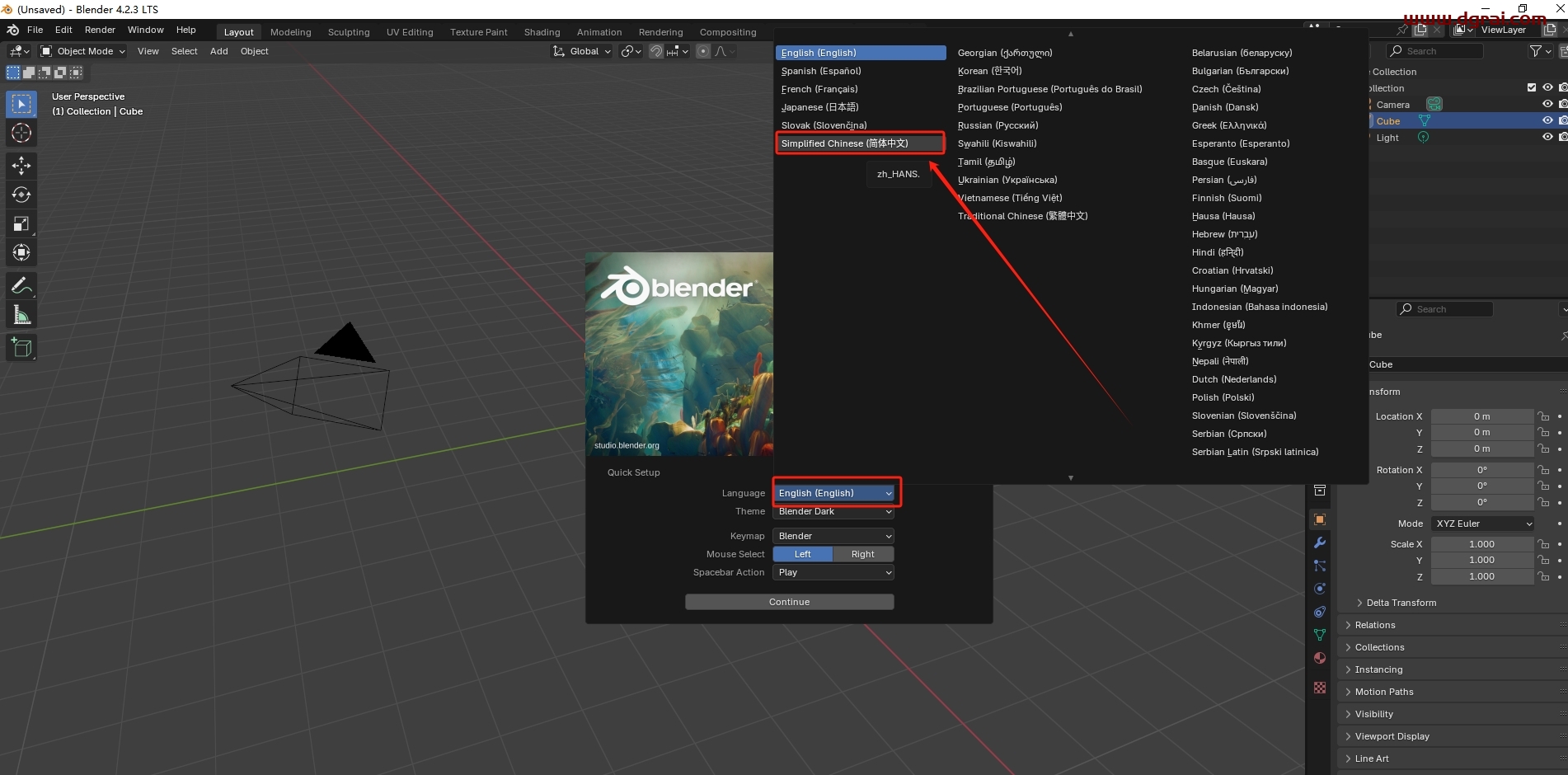Toggle visibility of the Light object

[1547, 137]
